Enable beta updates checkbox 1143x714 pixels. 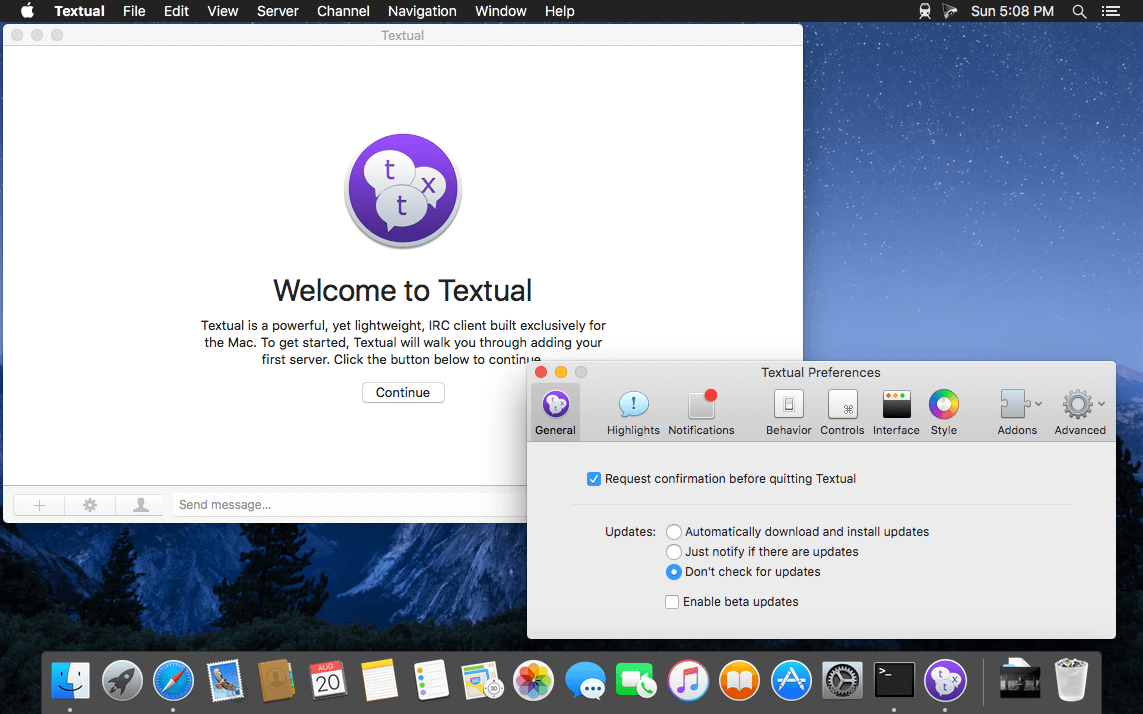672,602
